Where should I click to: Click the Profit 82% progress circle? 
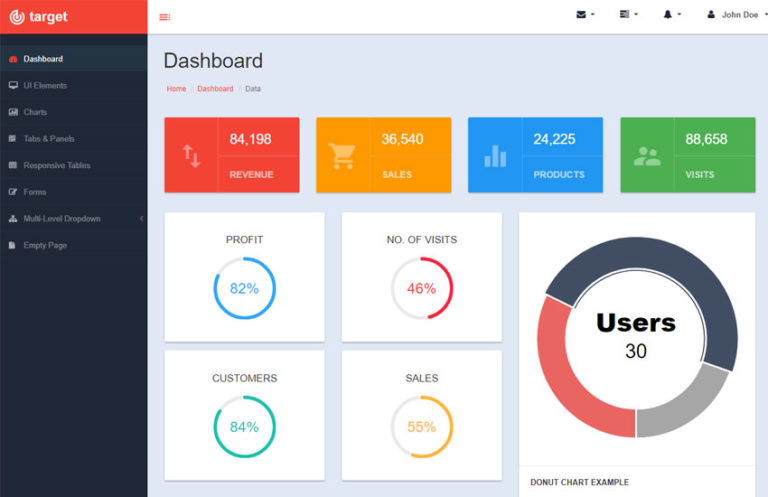(244, 288)
